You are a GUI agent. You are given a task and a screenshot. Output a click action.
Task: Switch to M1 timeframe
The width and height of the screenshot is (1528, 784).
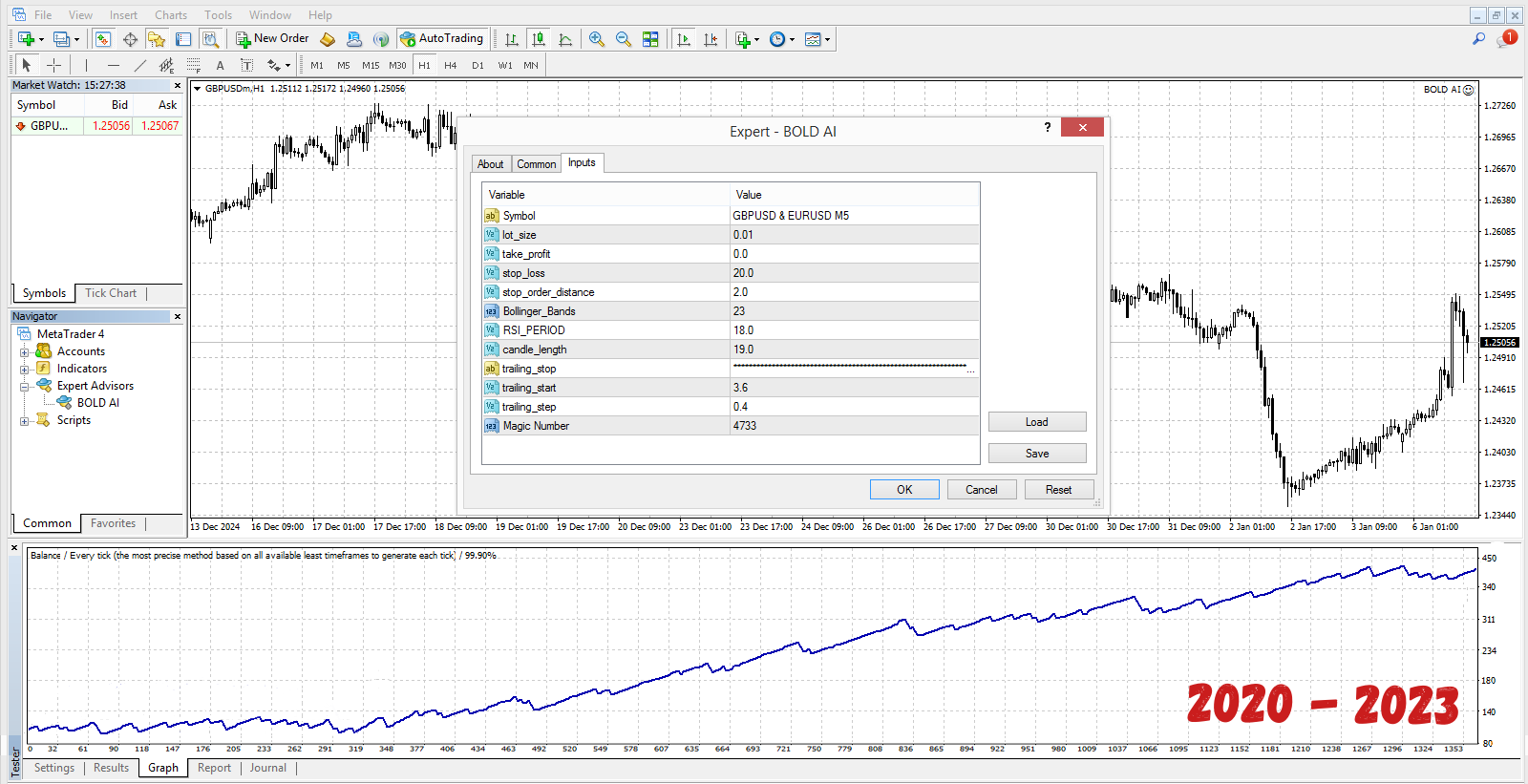coord(317,66)
